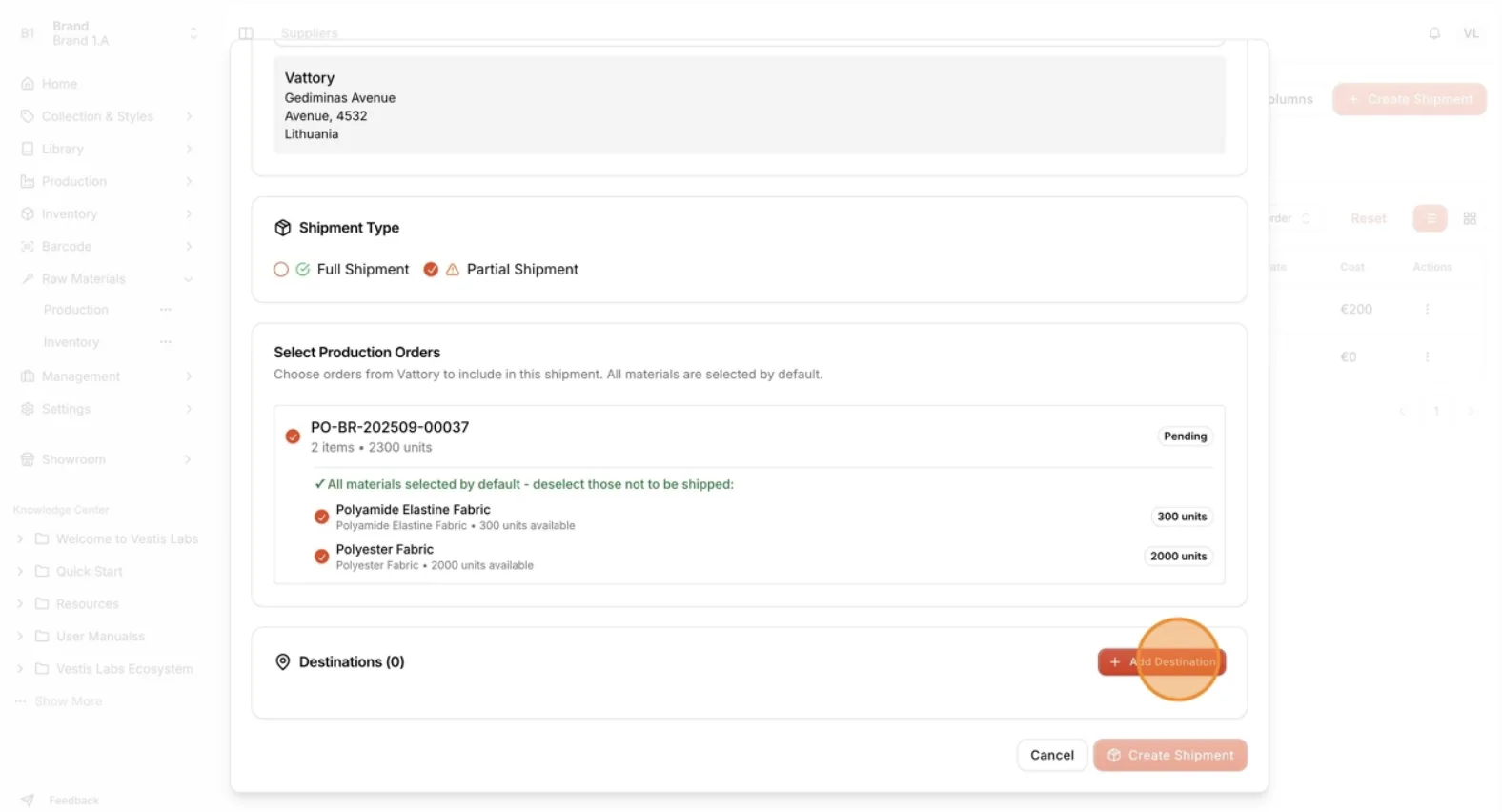The image size is (1502, 812).
Task: Click the Showroom store icon
Action: (x=28, y=459)
